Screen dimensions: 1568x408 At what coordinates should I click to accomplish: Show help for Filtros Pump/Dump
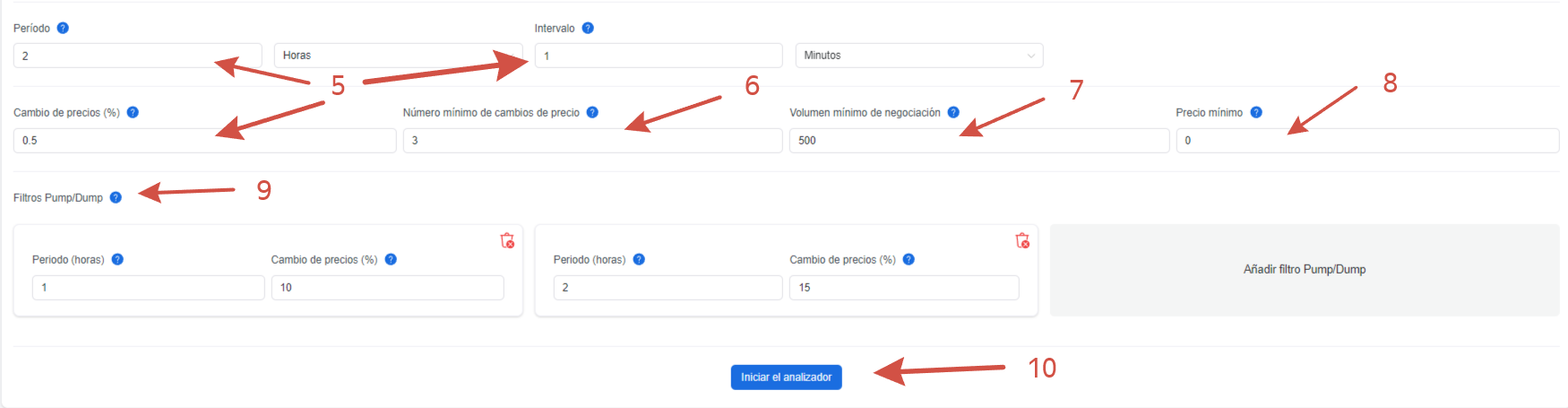tap(116, 197)
